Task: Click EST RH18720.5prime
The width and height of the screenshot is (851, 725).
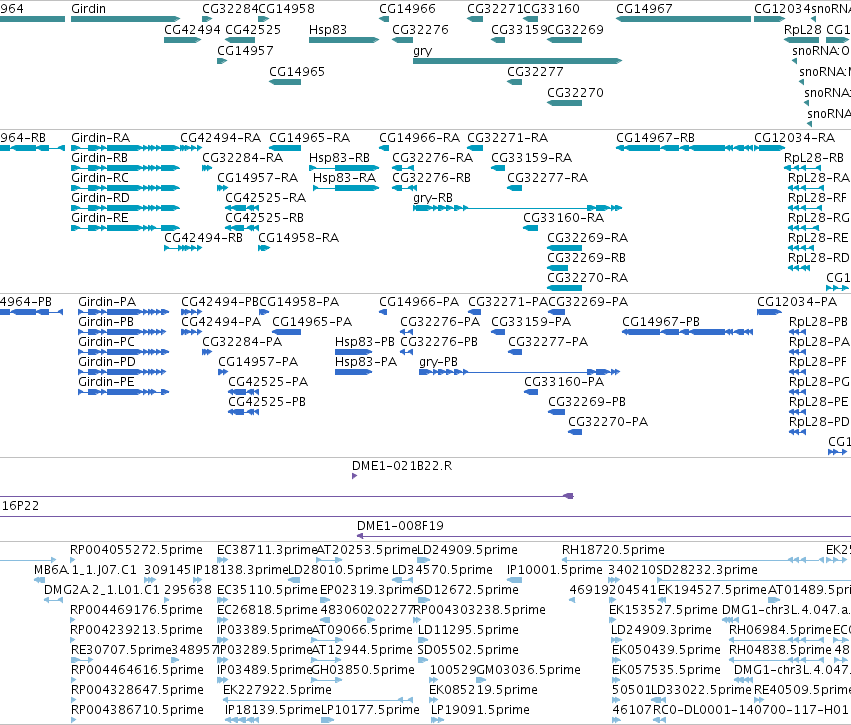Action: [x=613, y=550]
